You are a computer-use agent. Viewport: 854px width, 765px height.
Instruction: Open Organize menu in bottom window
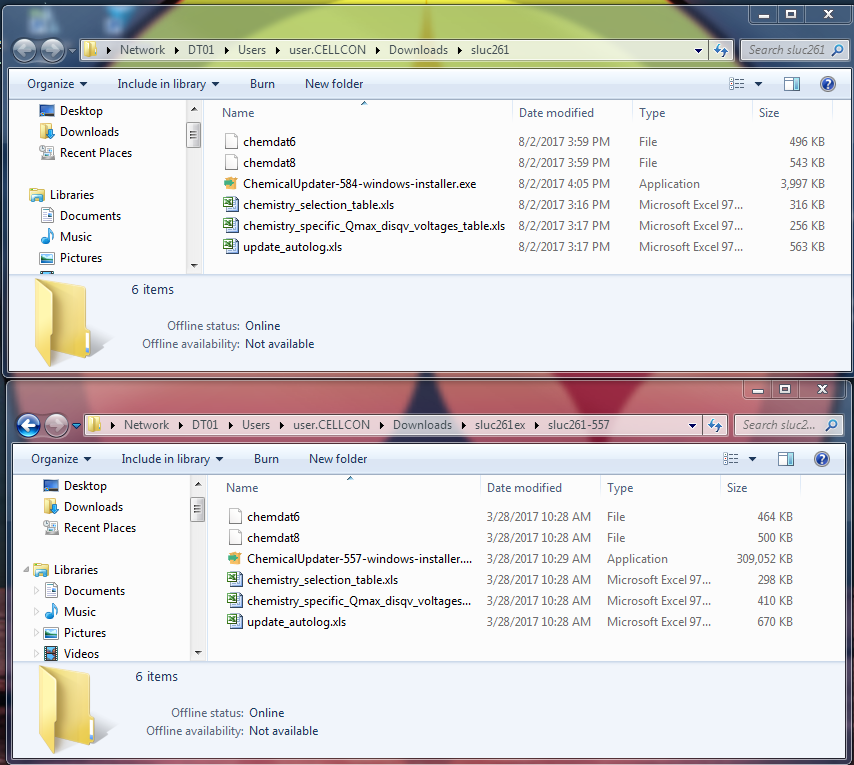click(60, 459)
